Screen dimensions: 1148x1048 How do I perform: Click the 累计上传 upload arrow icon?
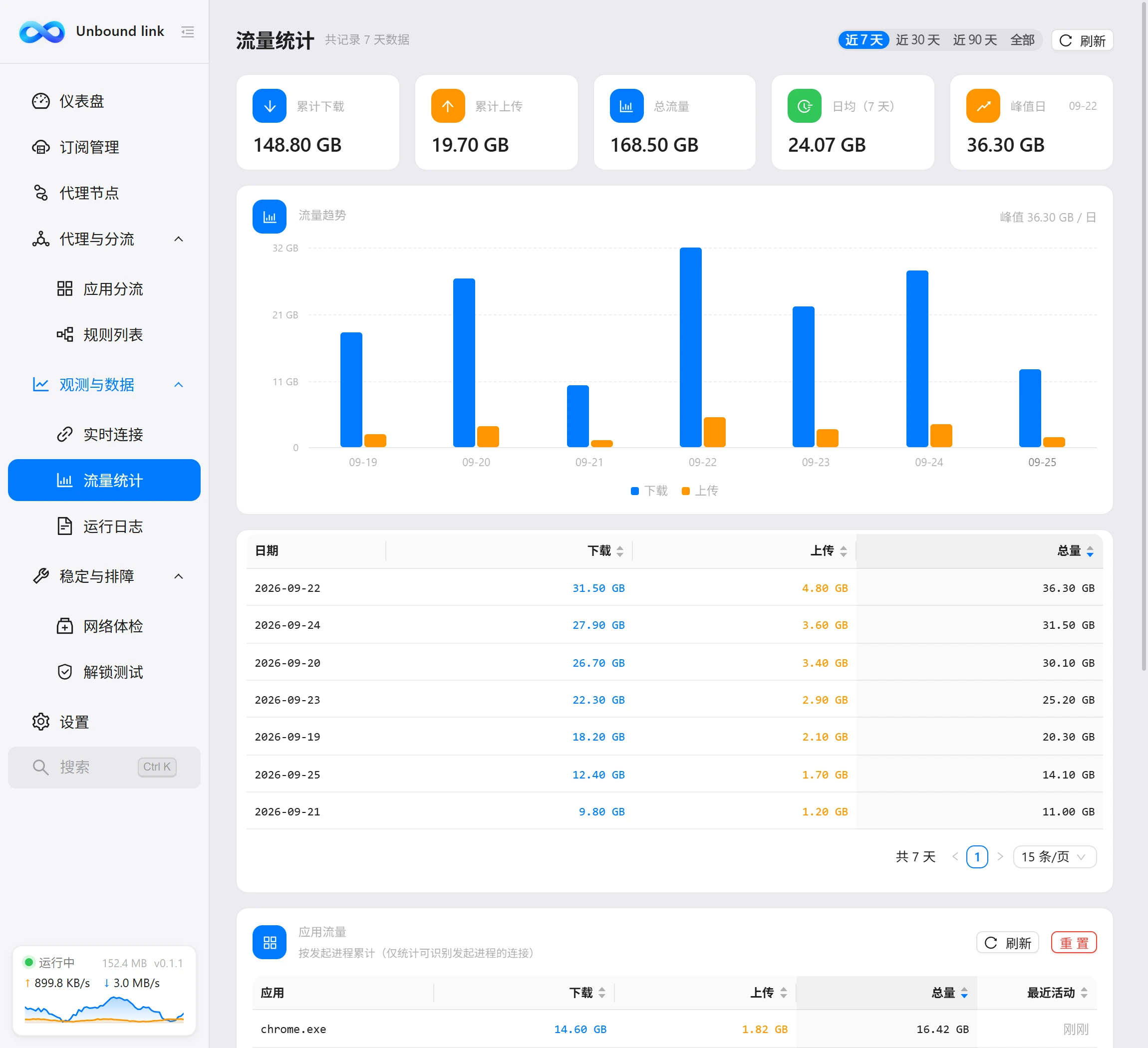coord(448,106)
